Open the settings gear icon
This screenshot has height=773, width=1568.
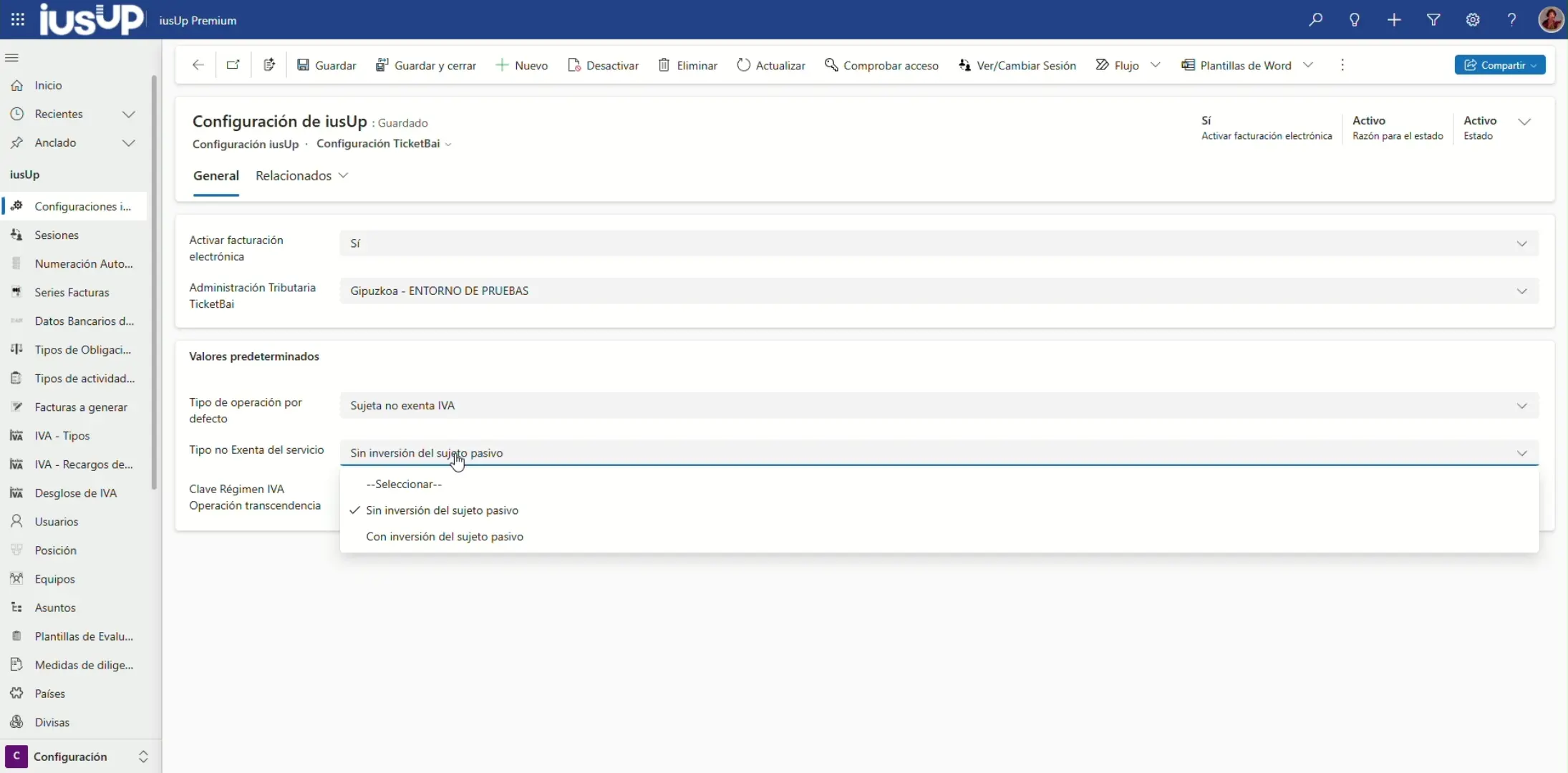click(1473, 20)
